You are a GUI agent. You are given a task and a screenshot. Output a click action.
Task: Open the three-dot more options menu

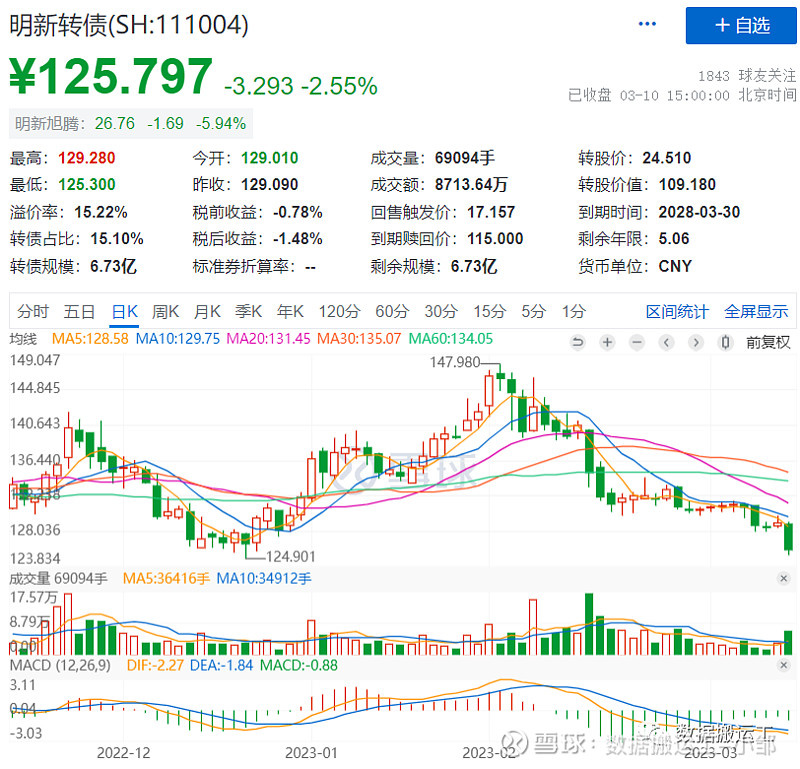click(647, 24)
